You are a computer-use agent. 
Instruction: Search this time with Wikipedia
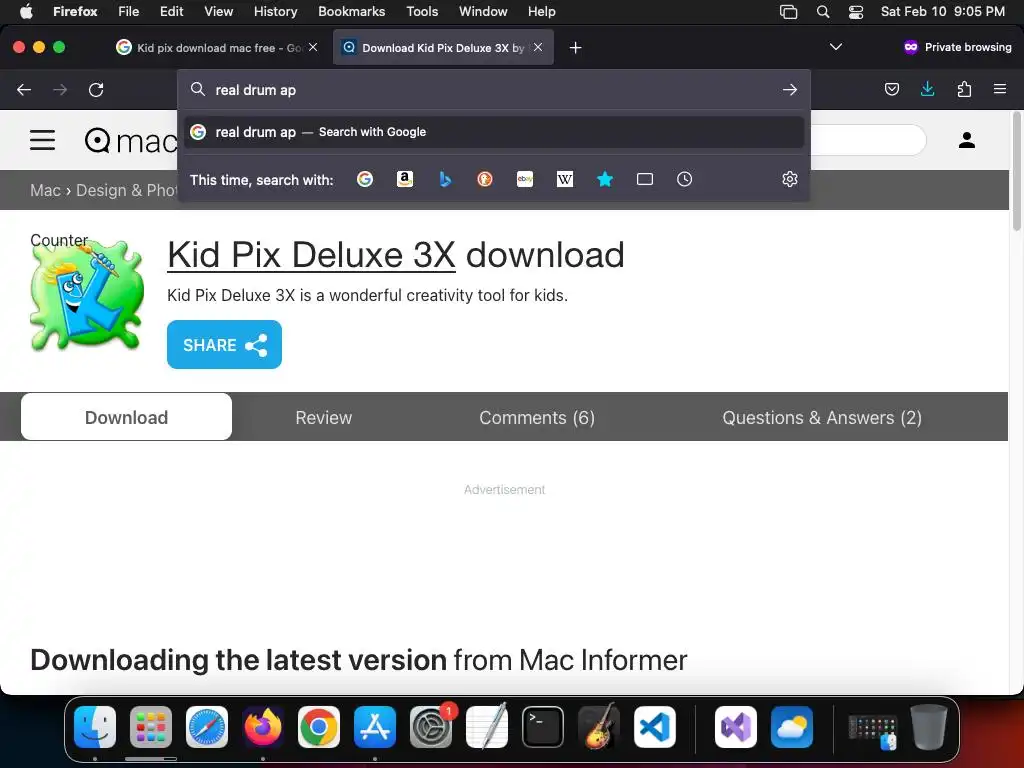pyautogui.click(x=565, y=179)
